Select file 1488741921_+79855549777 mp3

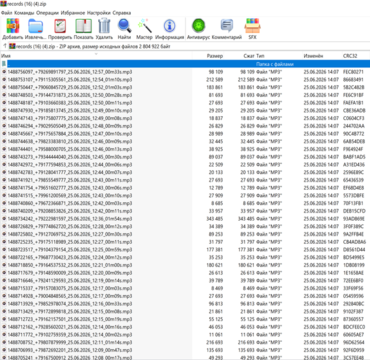pos(70,180)
